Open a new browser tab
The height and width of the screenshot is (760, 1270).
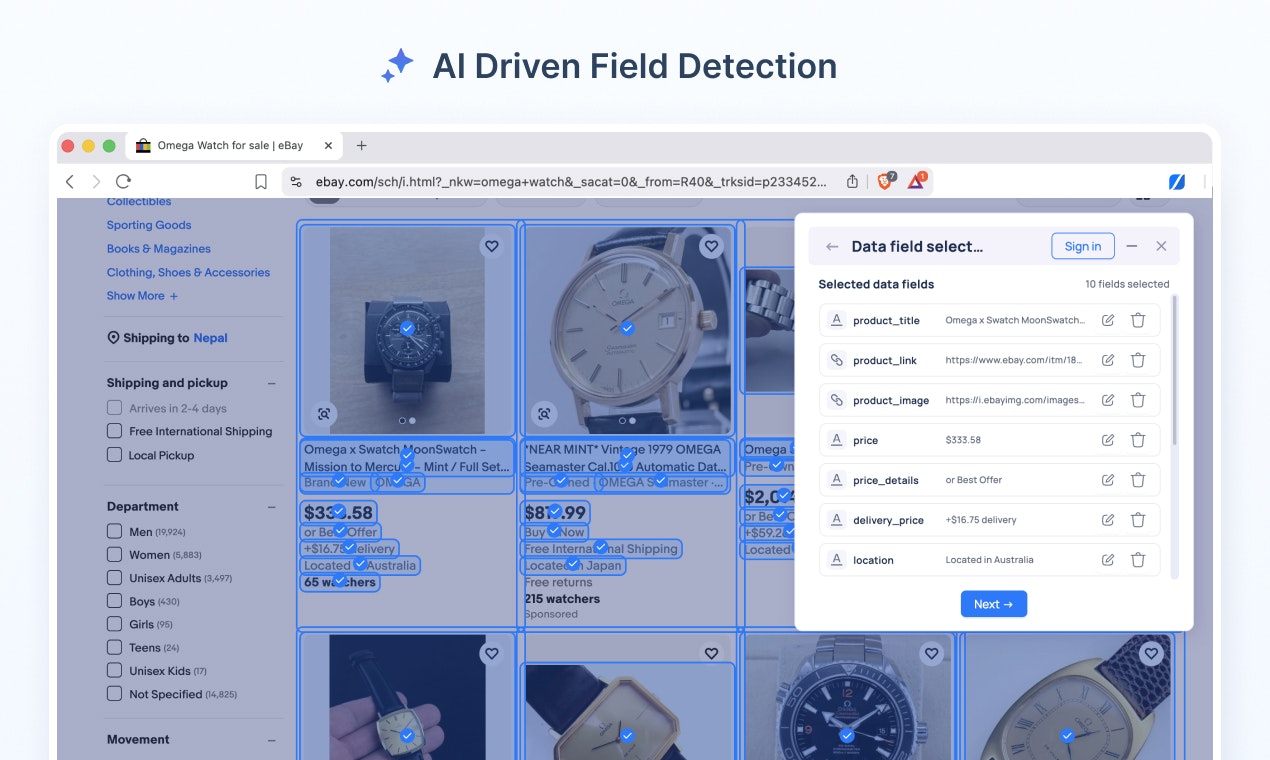coord(362,145)
